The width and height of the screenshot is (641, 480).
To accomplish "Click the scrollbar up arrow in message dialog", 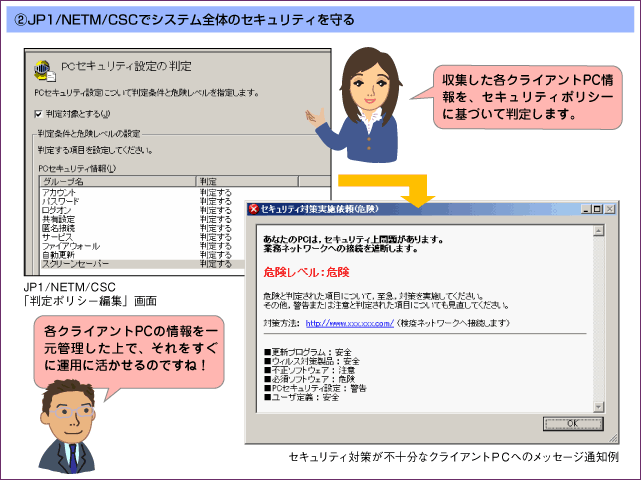I will 598,231.
